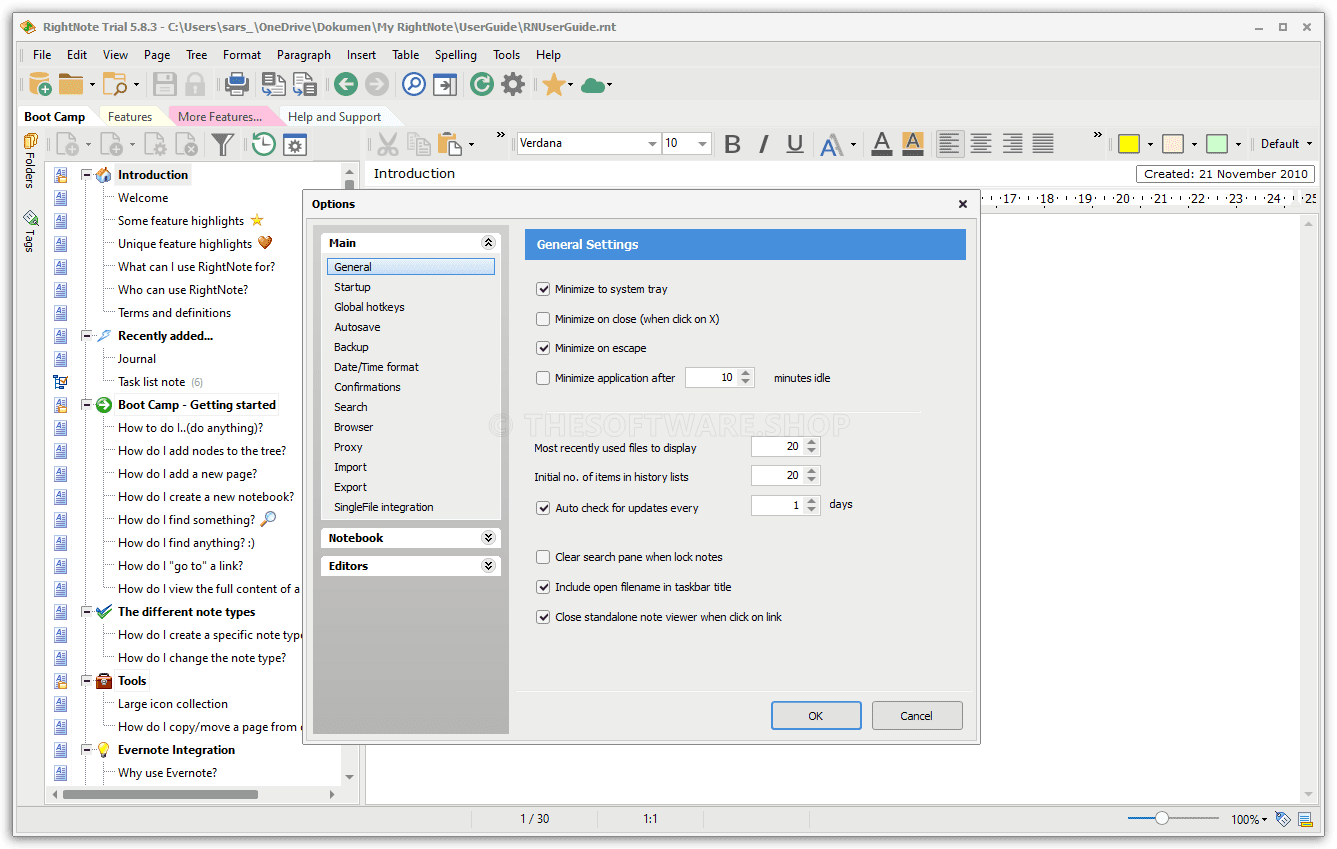Switch to the Help and Support tab
Screen dimensions: 1337x849
334,117
